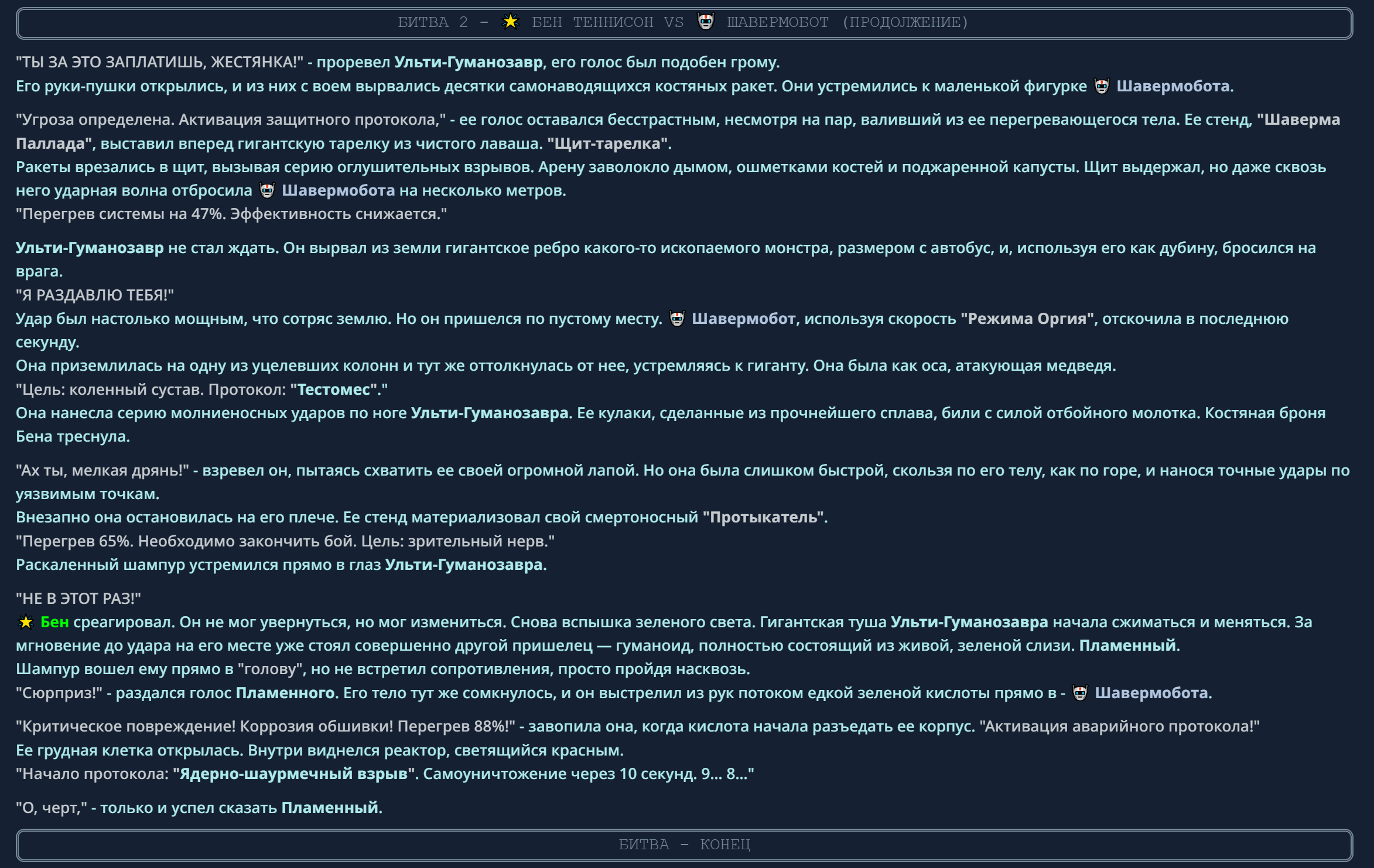Click the quote "Я РАЗДАВЛЮ ТЕБЯ!"
This screenshot has height=868, width=1374.
tap(95, 295)
